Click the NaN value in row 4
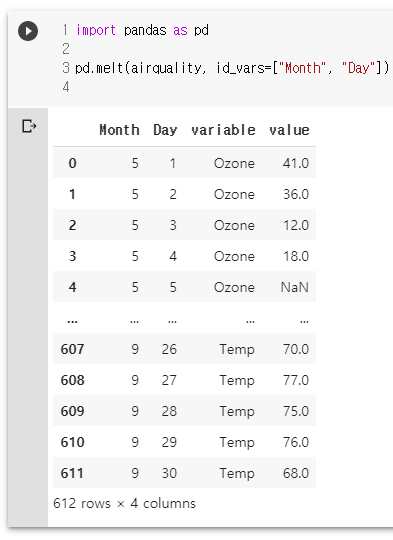Image resolution: width=393 pixels, height=540 pixels. tap(294, 287)
